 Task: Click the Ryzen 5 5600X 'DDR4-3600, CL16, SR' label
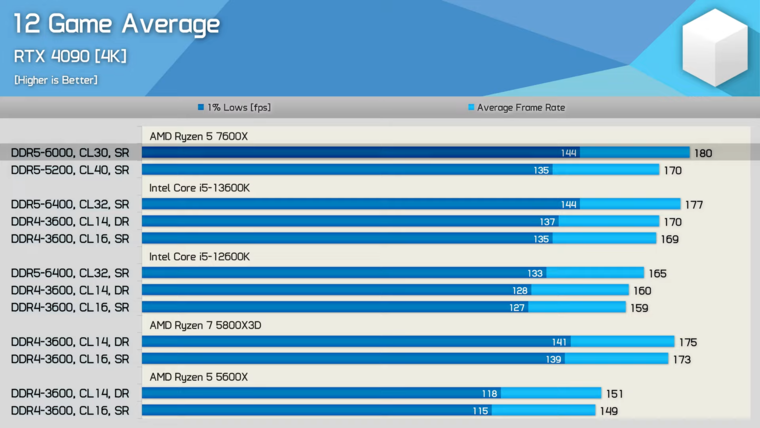(x=70, y=411)
